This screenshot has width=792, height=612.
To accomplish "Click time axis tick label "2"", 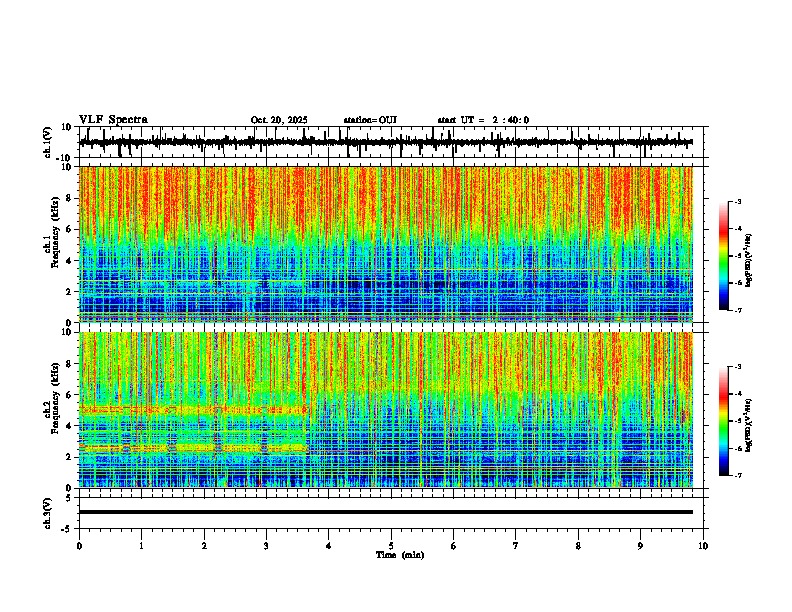I will click(x=204, y=546).
